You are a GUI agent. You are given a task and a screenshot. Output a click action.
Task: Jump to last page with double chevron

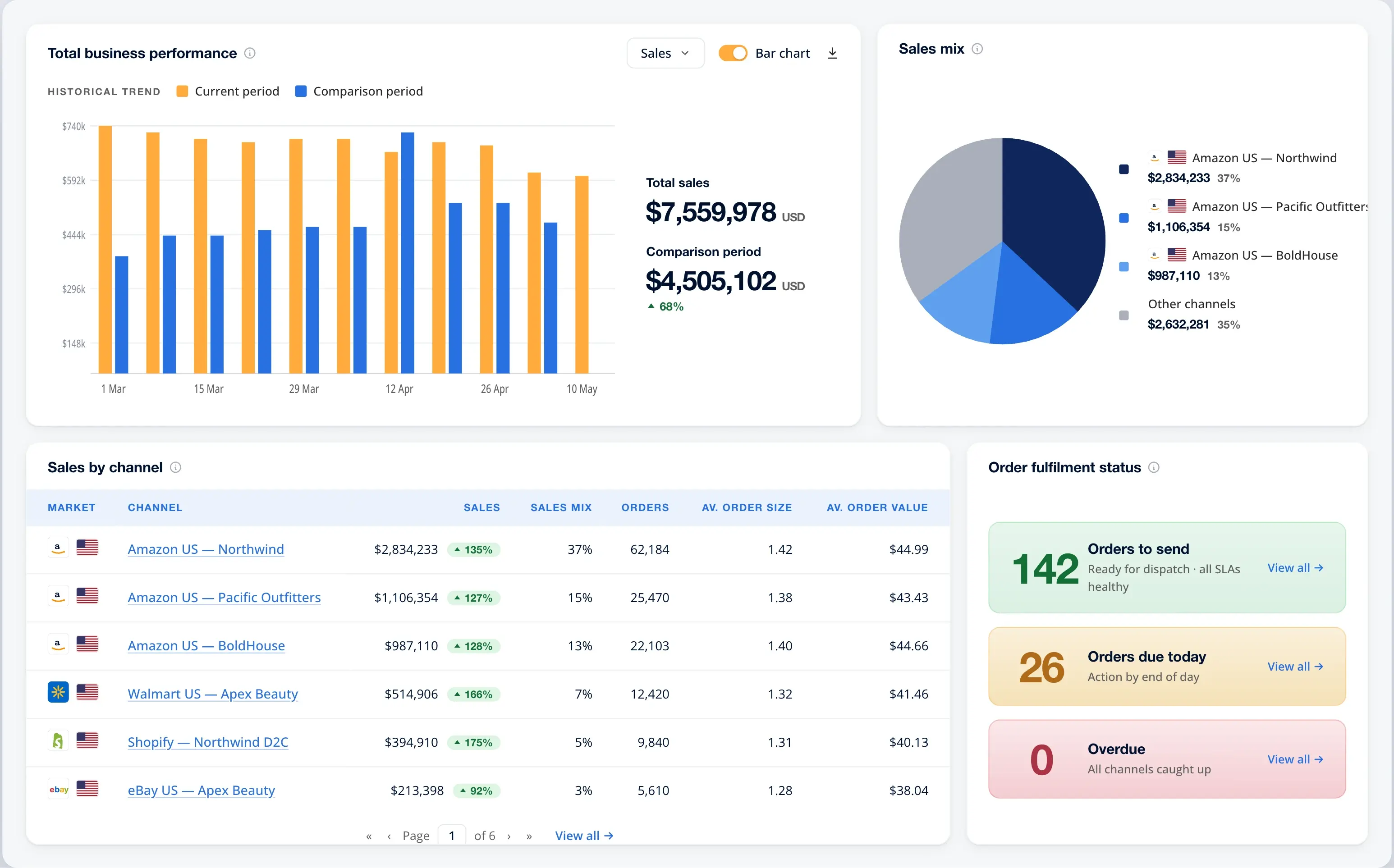[529, 836]
